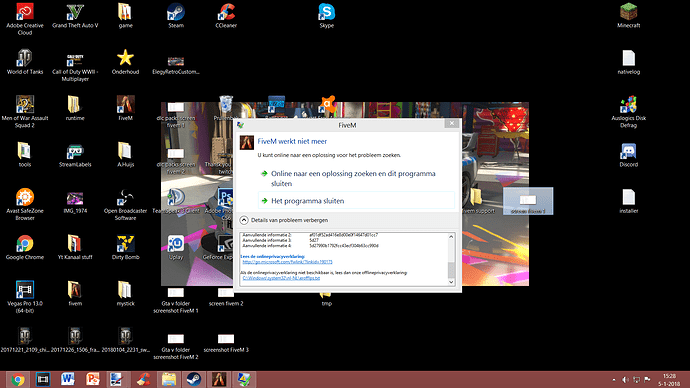Open the Skype desktop shortcut
The width and height of the screenshot is (690, 388).
pos(327,16)
